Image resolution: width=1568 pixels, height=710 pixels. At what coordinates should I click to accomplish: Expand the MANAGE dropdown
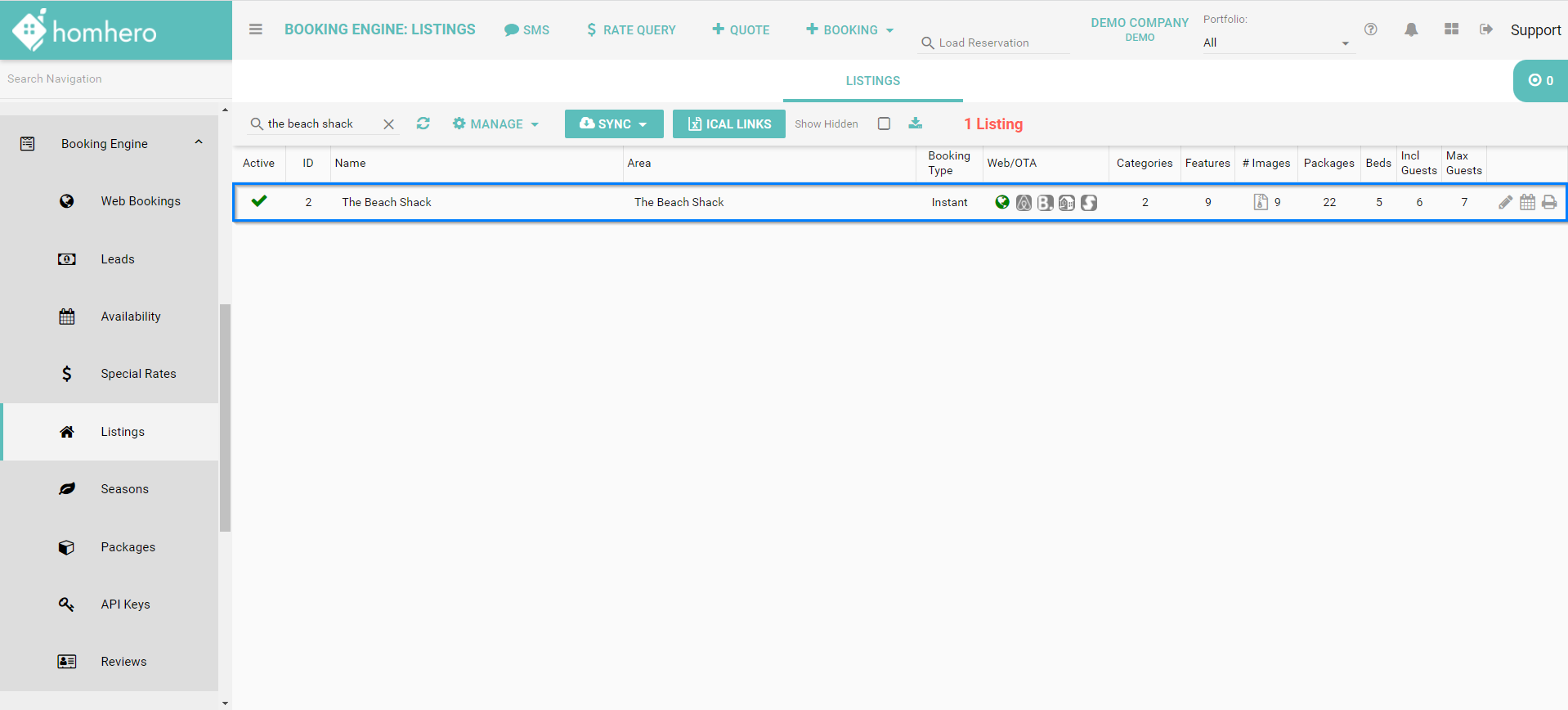[x=495, y=124]
